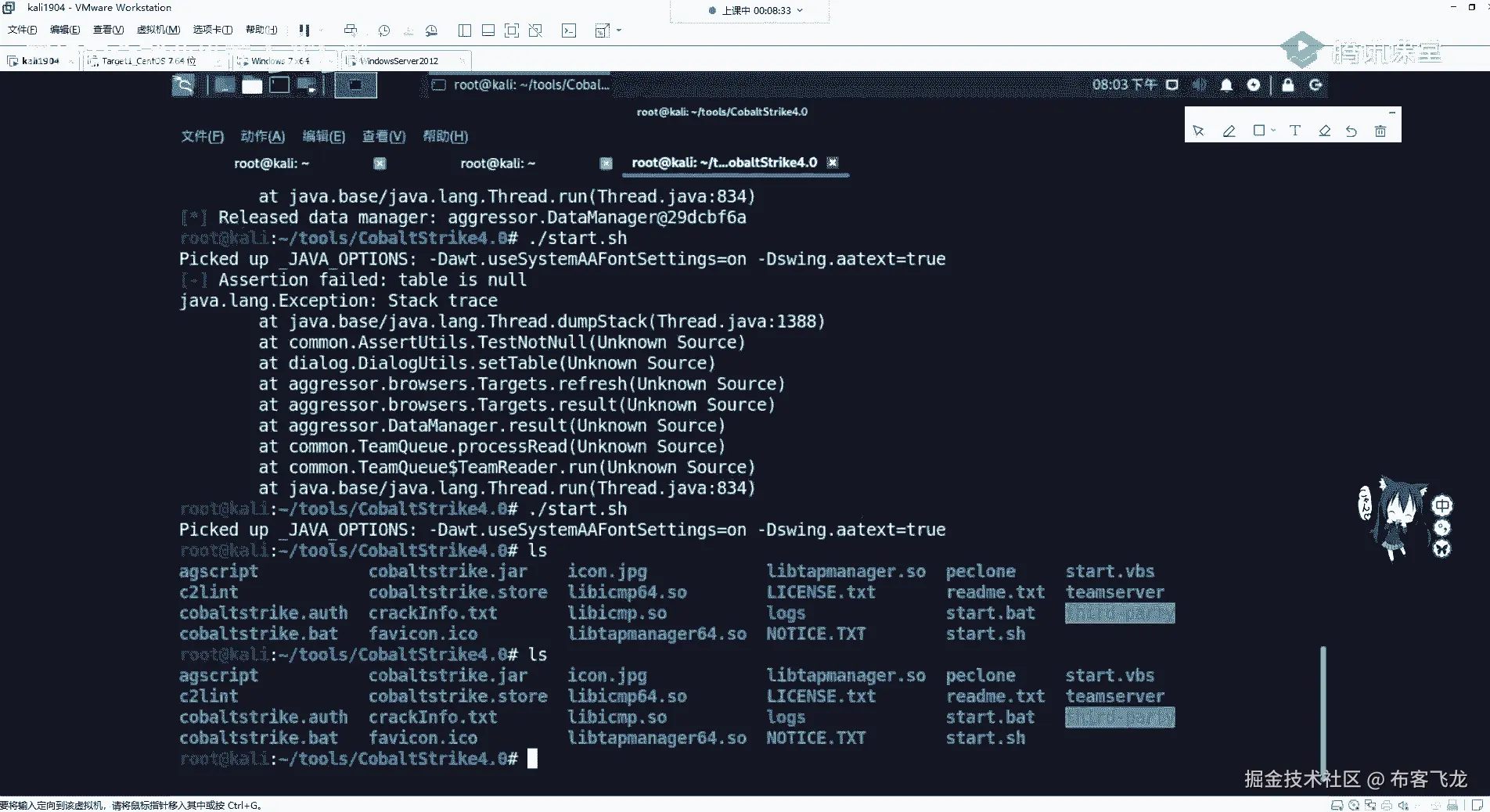Open the terminal 帮助(H) menu
The image size is (1490, 812).
(x=445, y=136)
